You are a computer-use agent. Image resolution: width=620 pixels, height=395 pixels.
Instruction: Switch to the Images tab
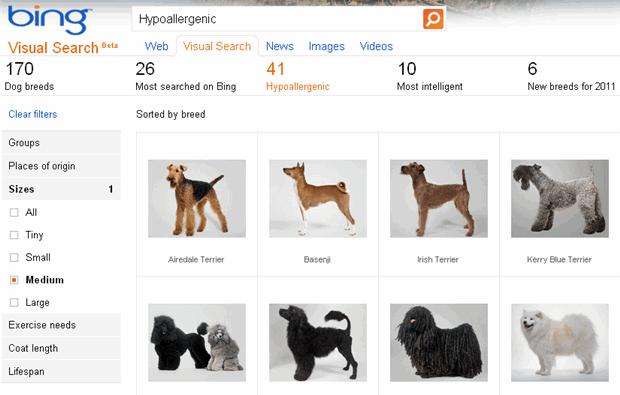pos(327,46)
